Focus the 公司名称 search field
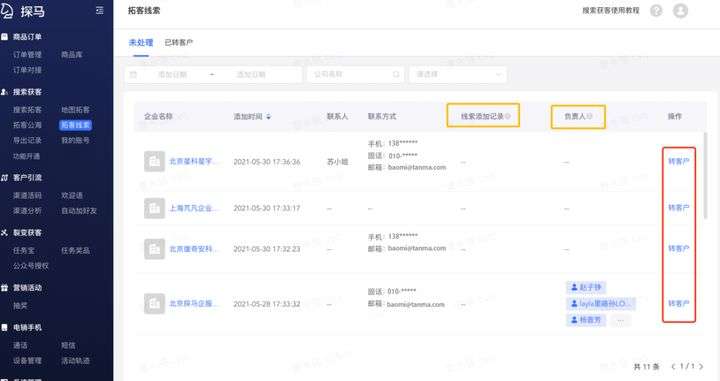720x381 pixels. coord(356,74)
